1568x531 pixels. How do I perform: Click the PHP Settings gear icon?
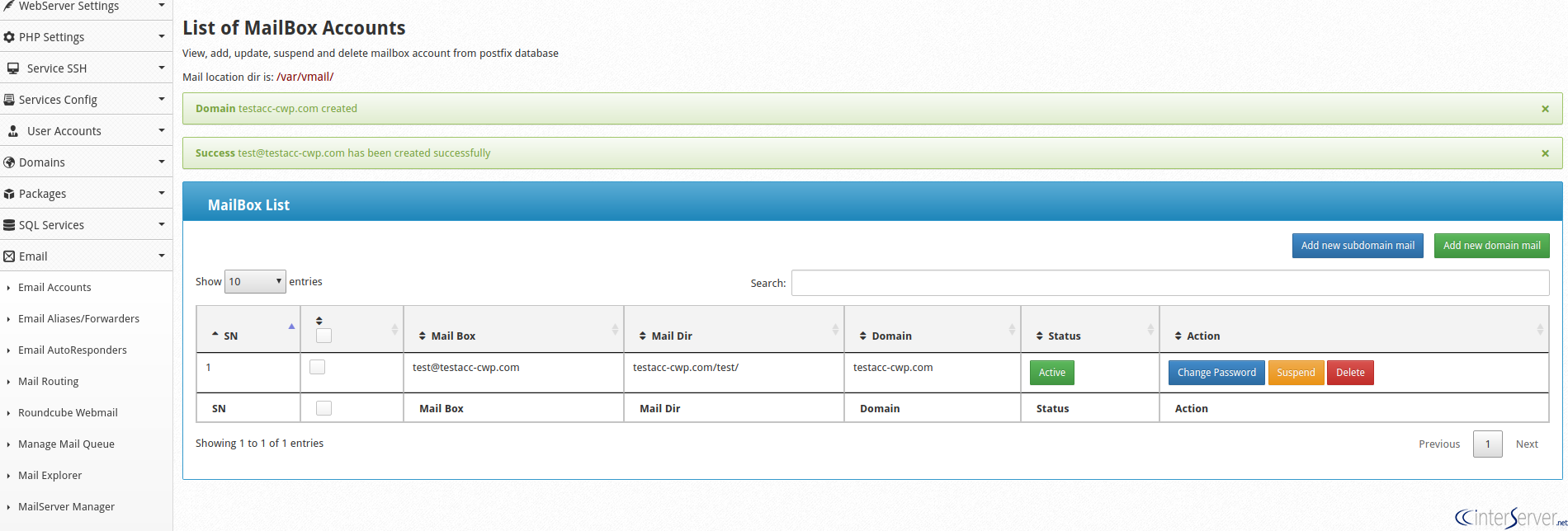click(9, 37)
